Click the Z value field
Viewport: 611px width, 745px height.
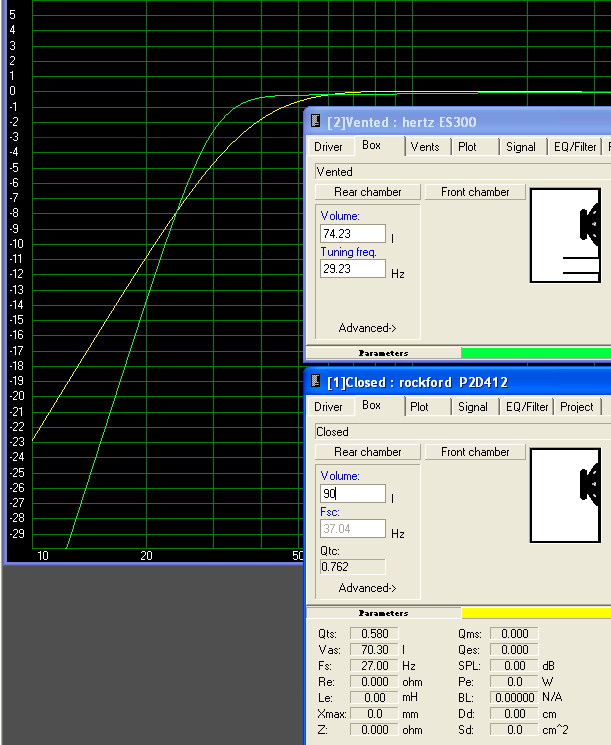pos(374,729)
